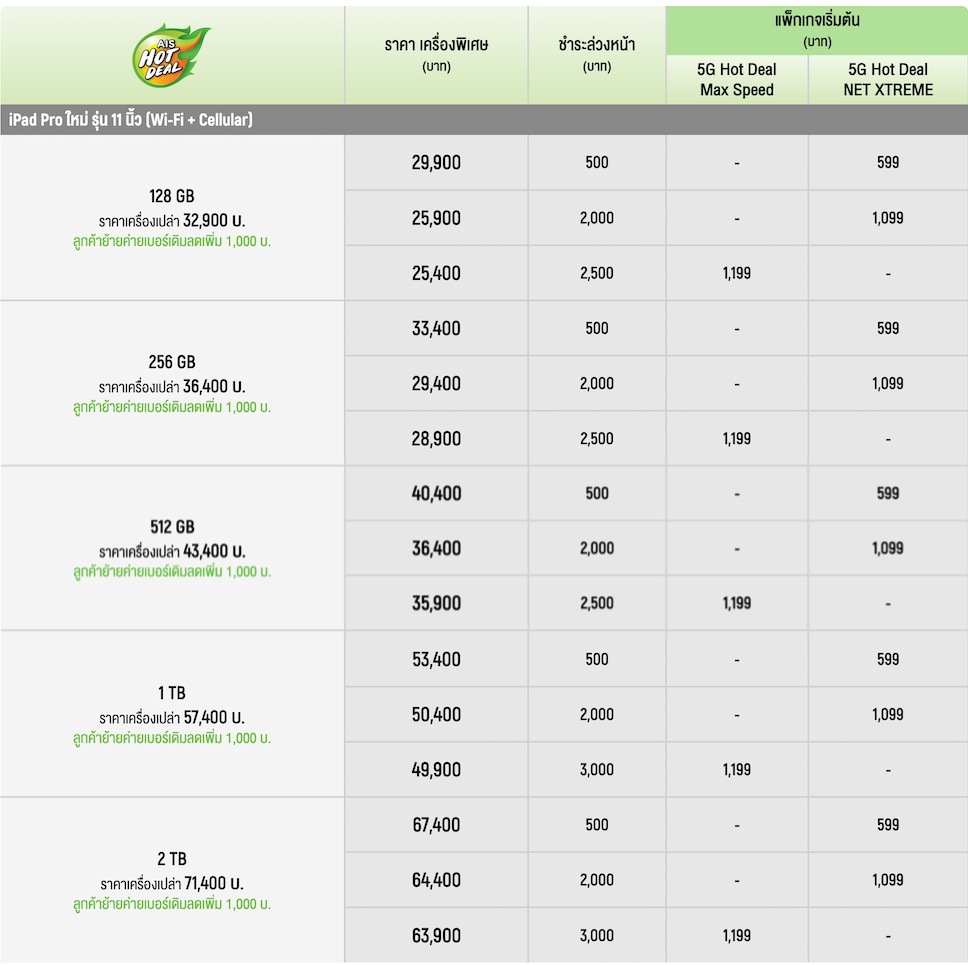This screenshot has height=965, width=968.
Task: Select the 128 GB storage label
Action: (172, 196)
